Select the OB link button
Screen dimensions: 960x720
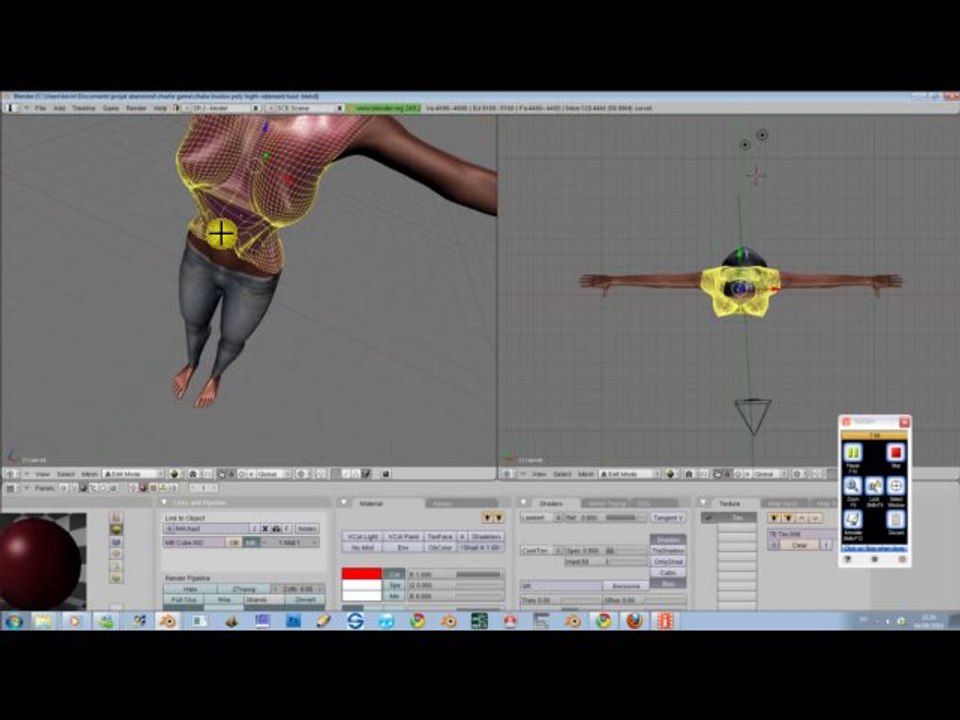[233, 542]
